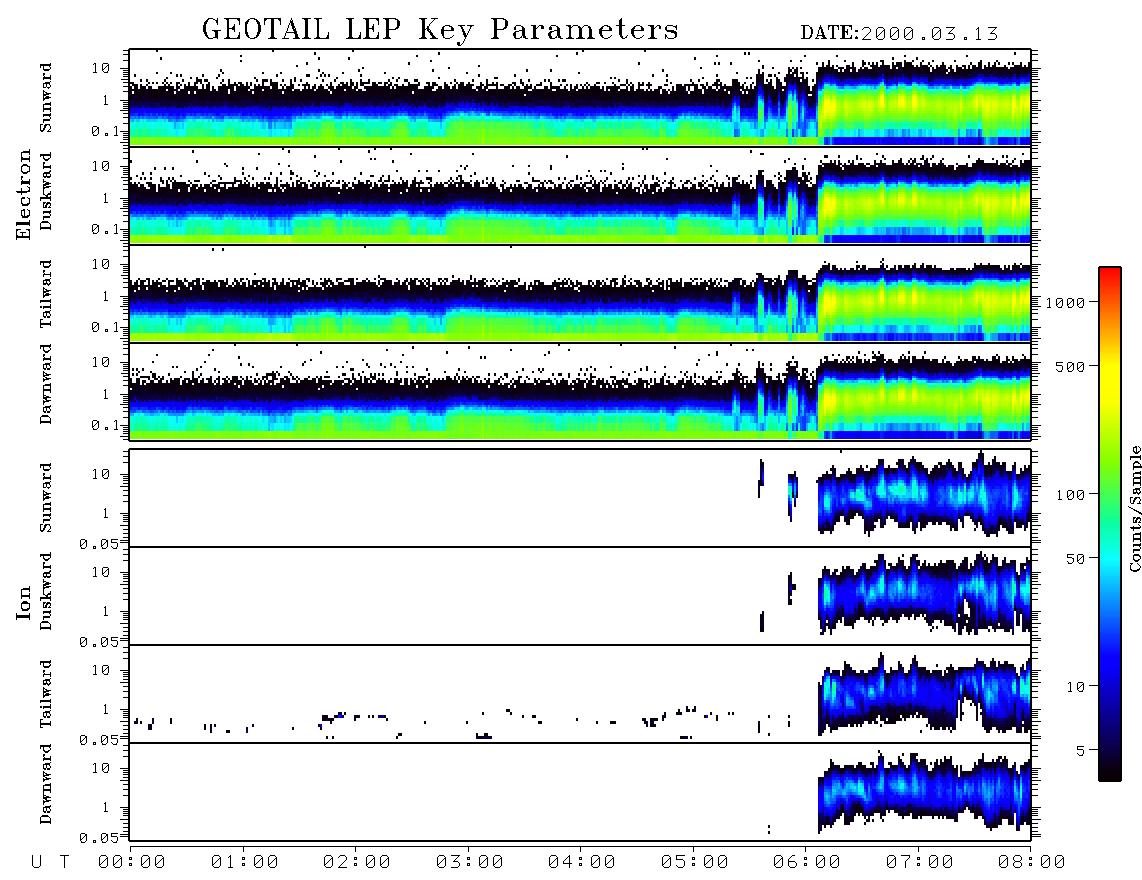Select the colorbar tick value 10
Screen dimensions: 1142x880
click(x=1076, y=686)
